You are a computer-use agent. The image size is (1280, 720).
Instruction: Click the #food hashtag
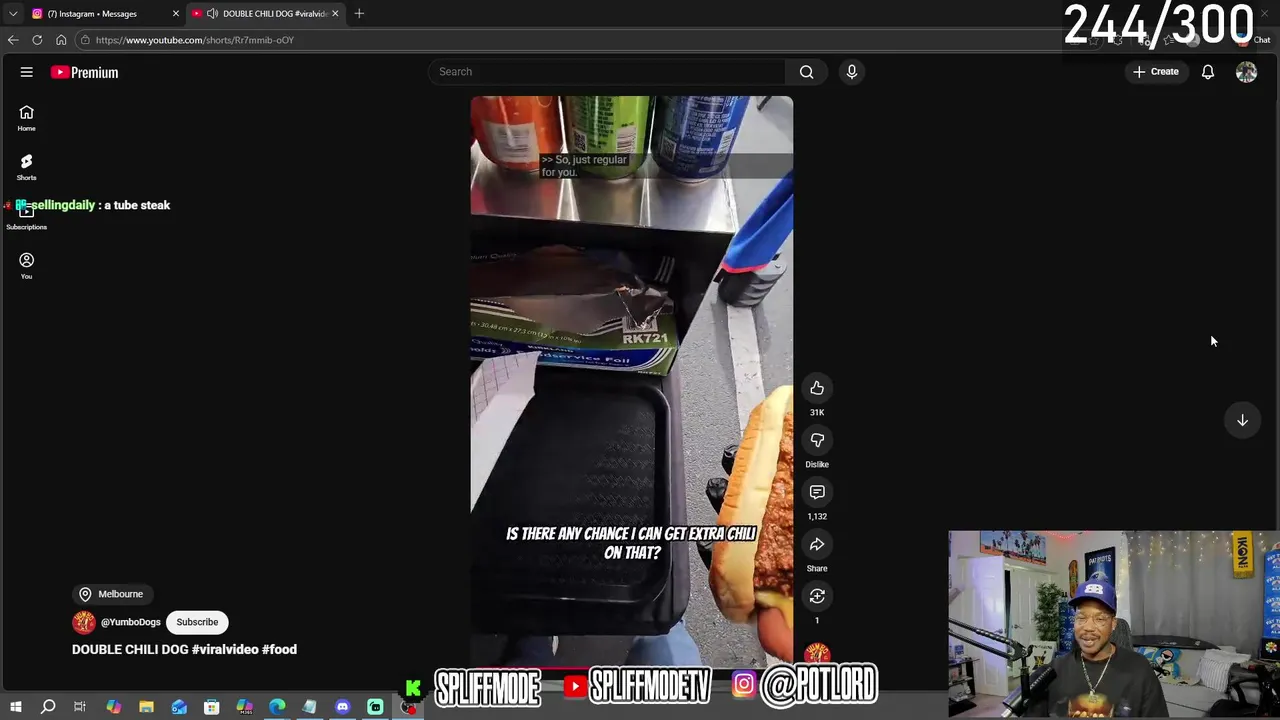coord(279,649)
